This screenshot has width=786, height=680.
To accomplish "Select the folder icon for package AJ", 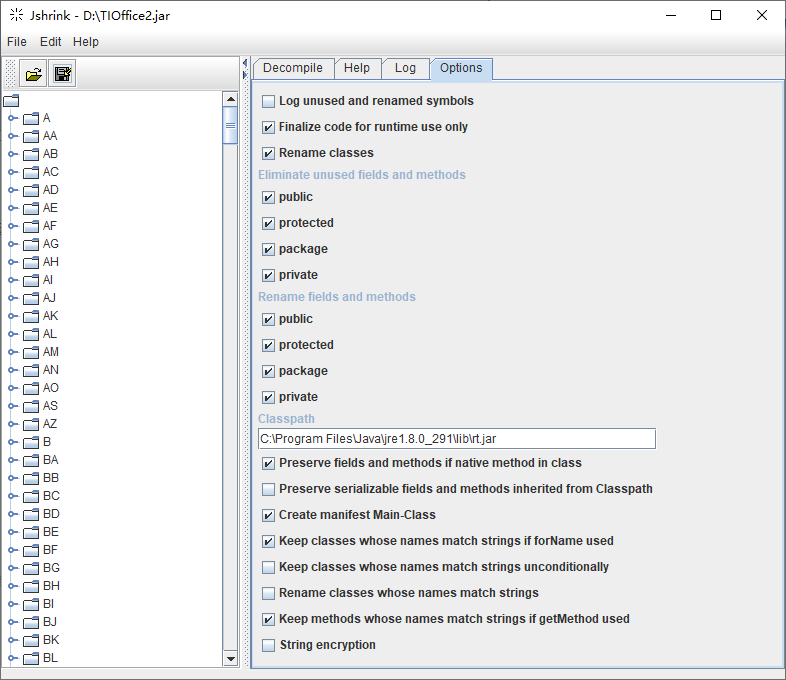I will pyautogui.click(x=31, y=298).
